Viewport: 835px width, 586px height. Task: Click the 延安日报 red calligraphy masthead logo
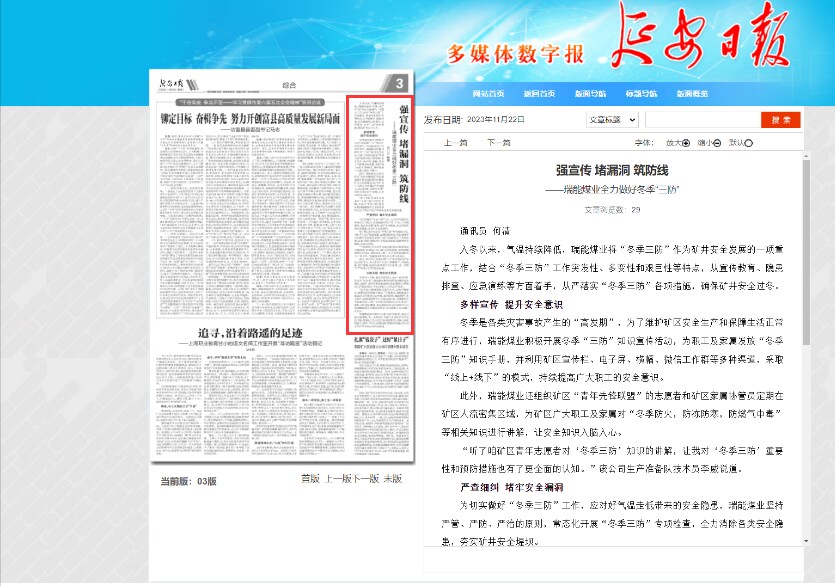(x=700, y=36)
